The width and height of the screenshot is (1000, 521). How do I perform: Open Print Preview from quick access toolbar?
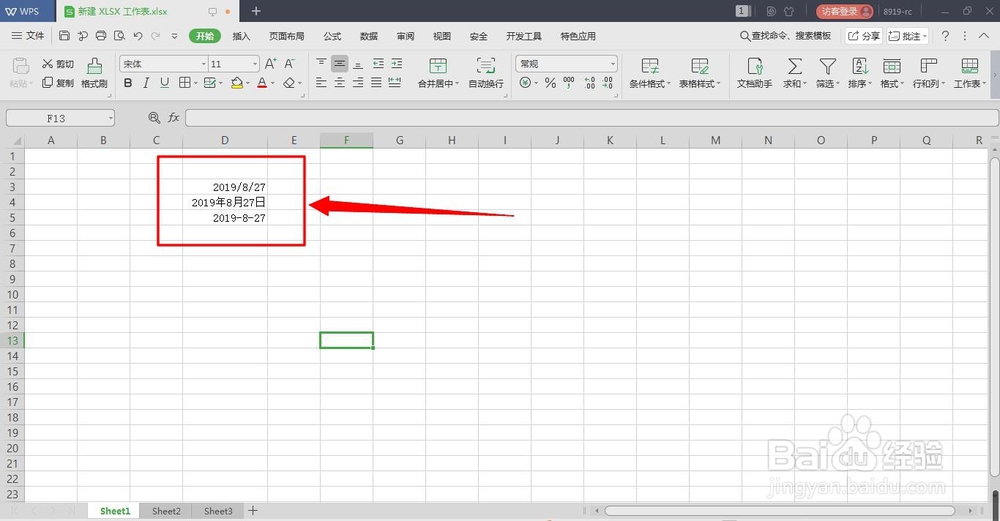[x=119, y=36]
